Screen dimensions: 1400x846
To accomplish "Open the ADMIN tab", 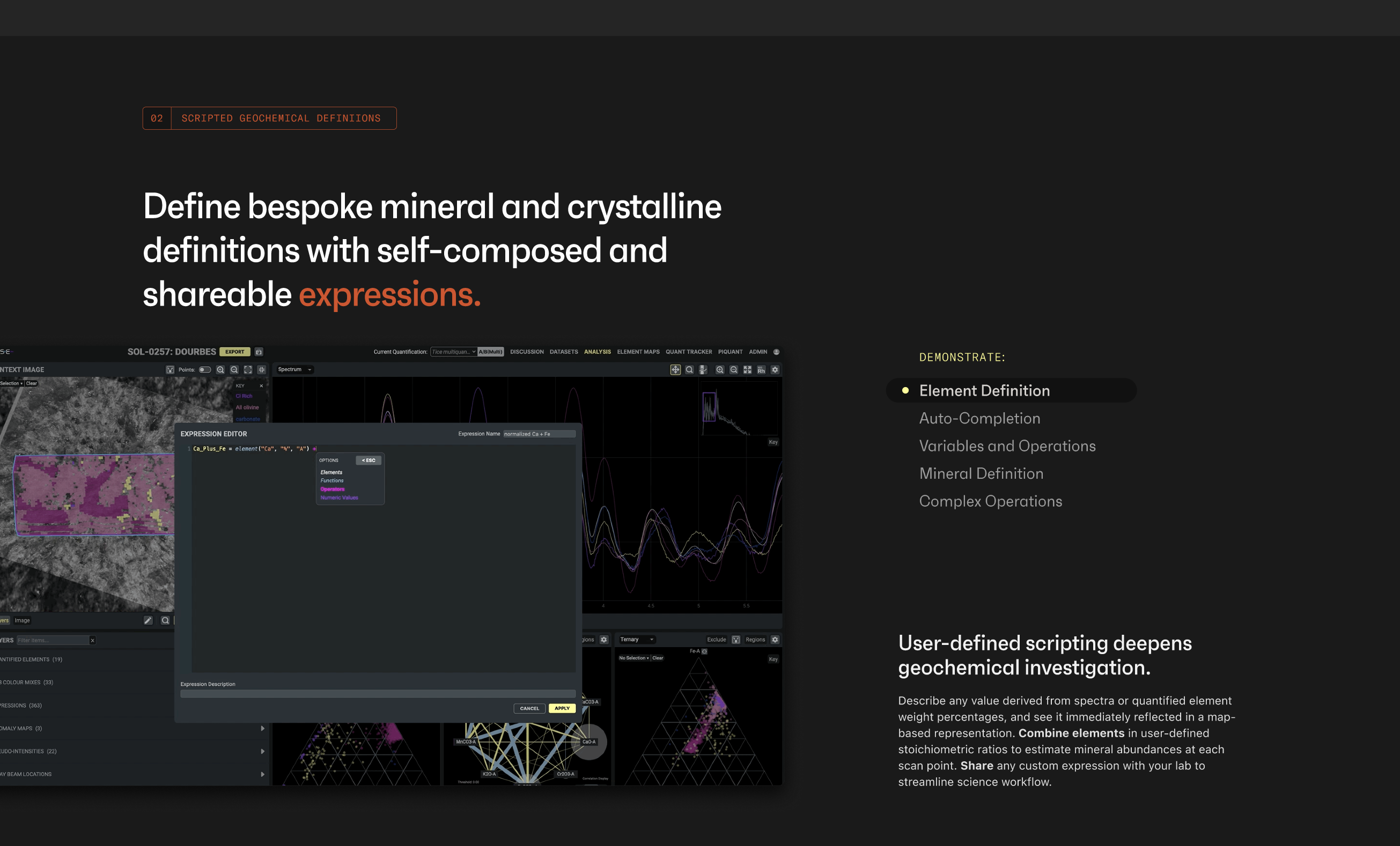I will coord(758,352).
